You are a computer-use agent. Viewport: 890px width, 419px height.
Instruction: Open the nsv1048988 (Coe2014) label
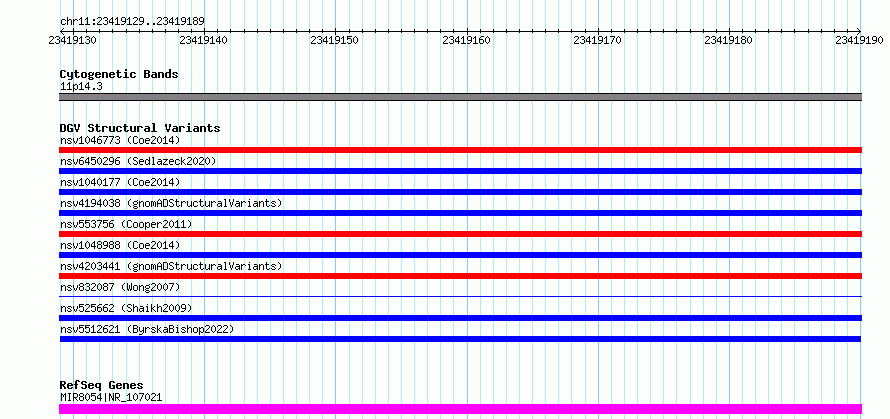click(120, 245)
